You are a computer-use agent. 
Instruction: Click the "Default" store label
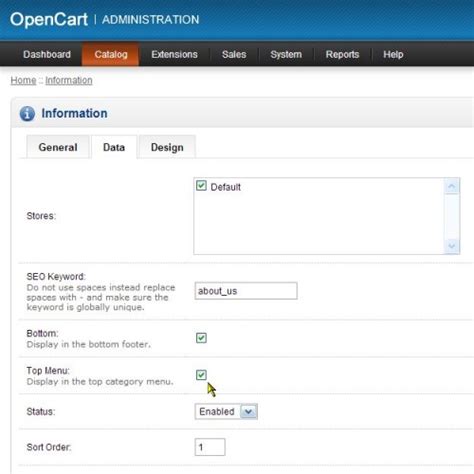click(225, 187)
